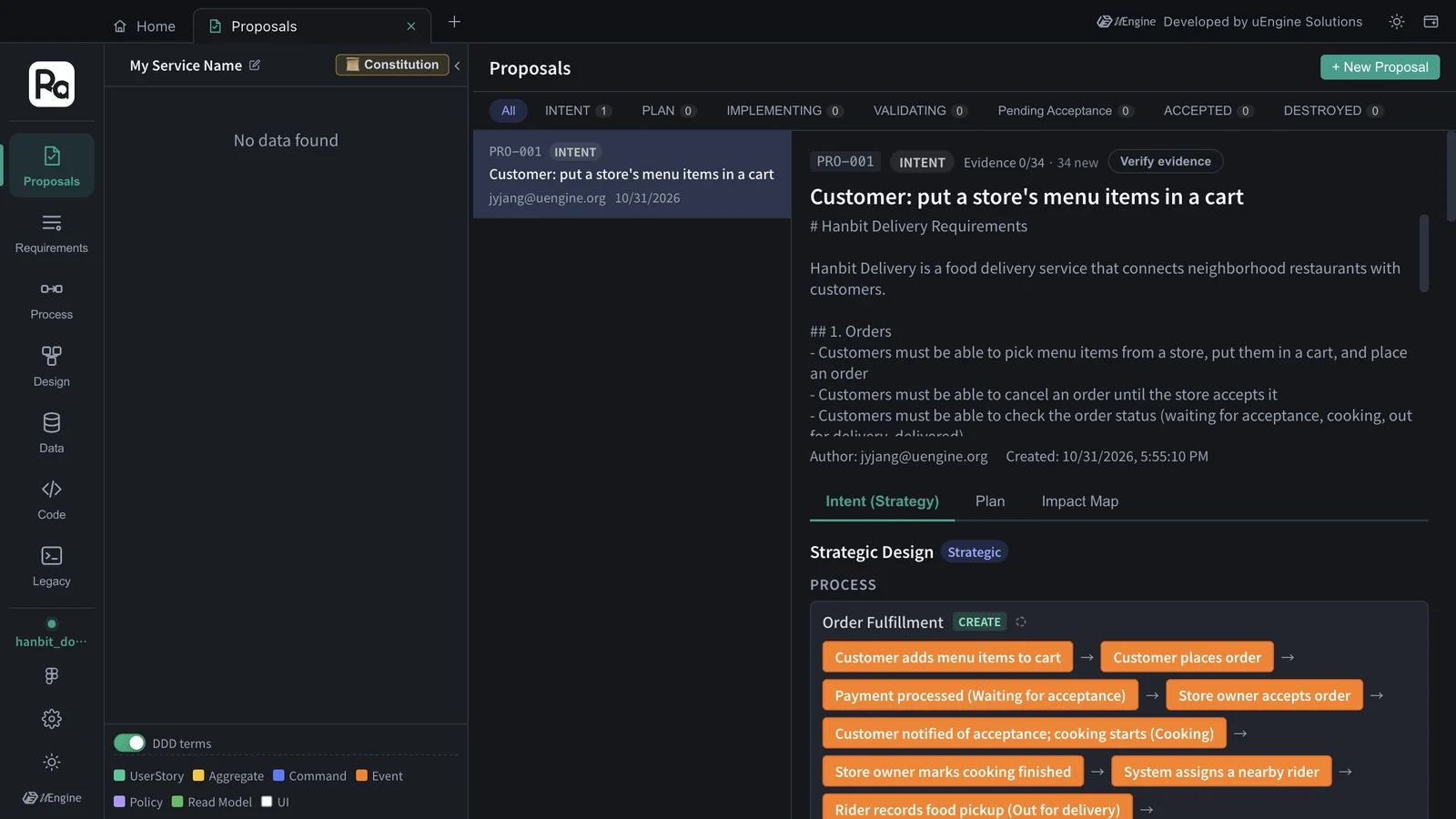Click the description panel scrollbar
This screenshot has height=819, width=1456.
coord(1424,253)
